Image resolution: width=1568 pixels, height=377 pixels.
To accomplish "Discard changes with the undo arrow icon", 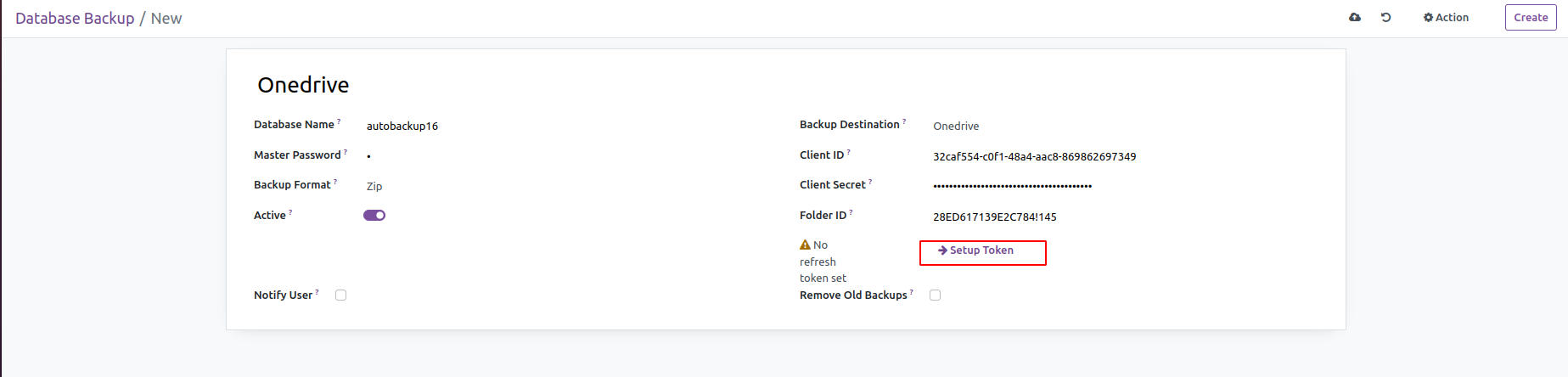I will click(1386, 17).
